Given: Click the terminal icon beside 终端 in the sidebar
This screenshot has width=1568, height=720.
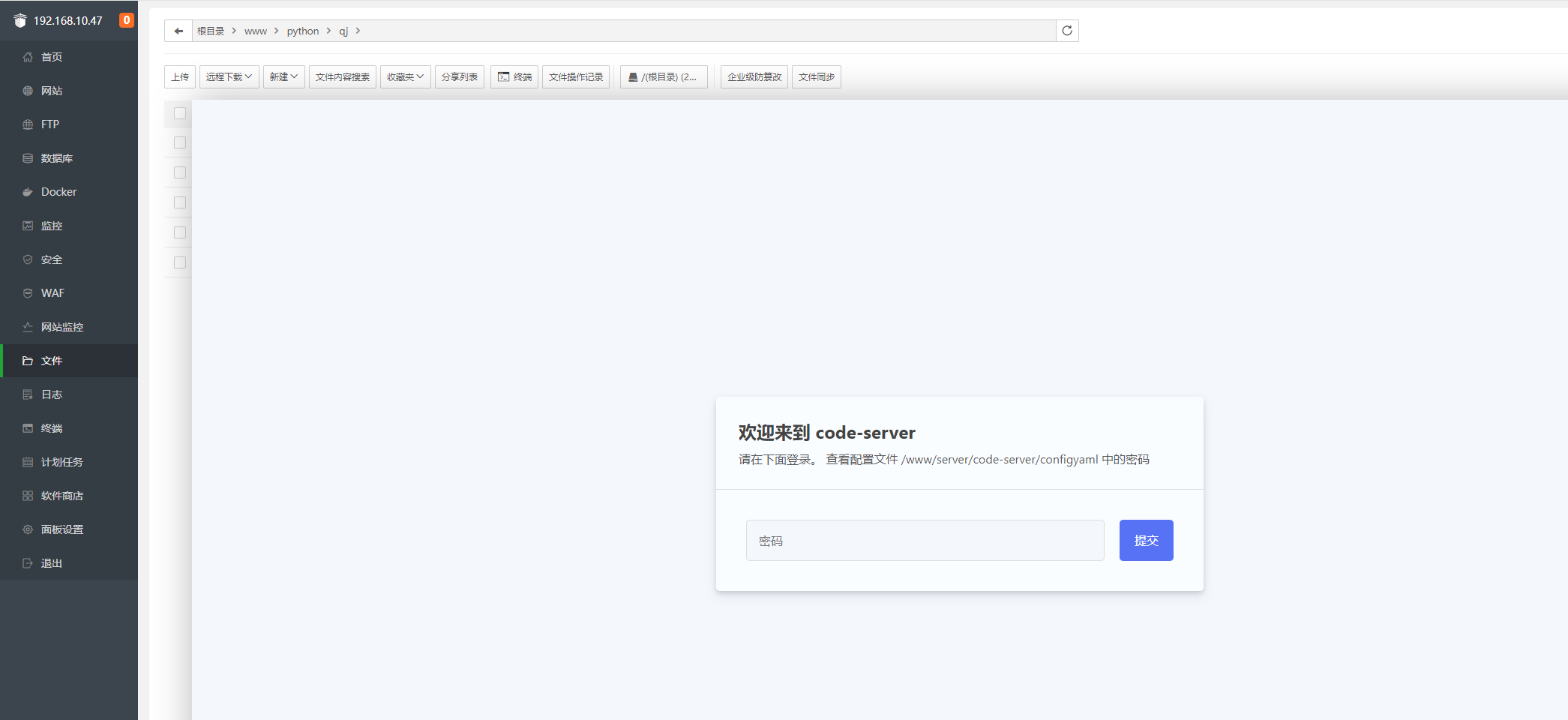Looking at the screenshot, I should (28, 428).
